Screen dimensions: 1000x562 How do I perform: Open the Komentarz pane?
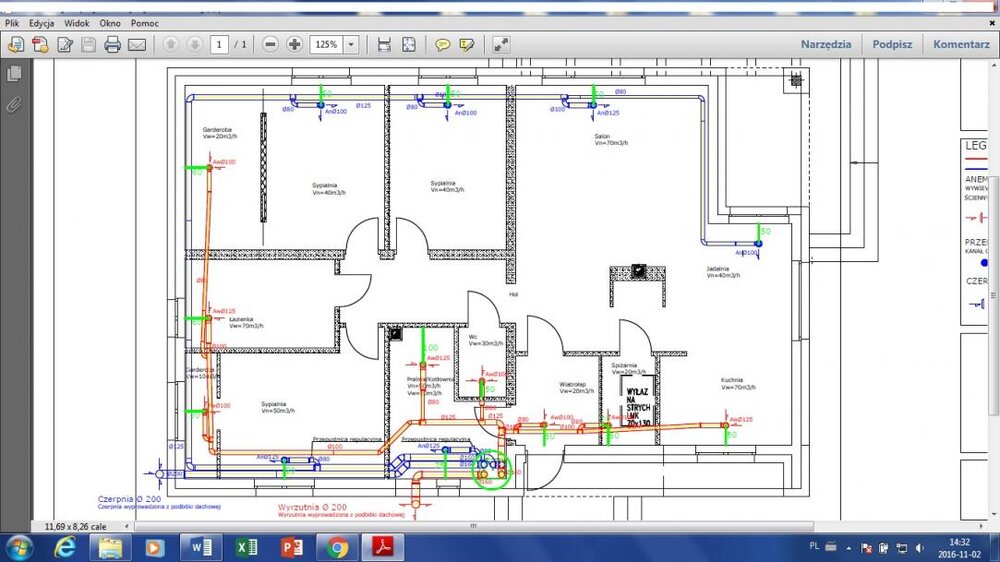[x=961, y=44]
